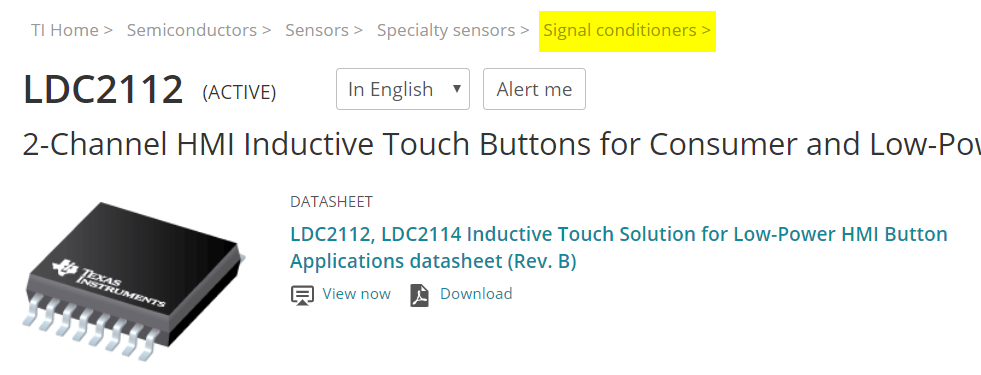981x375 pixels.
Task: Click the DATASHEET section label
Action: click(331, 202)
